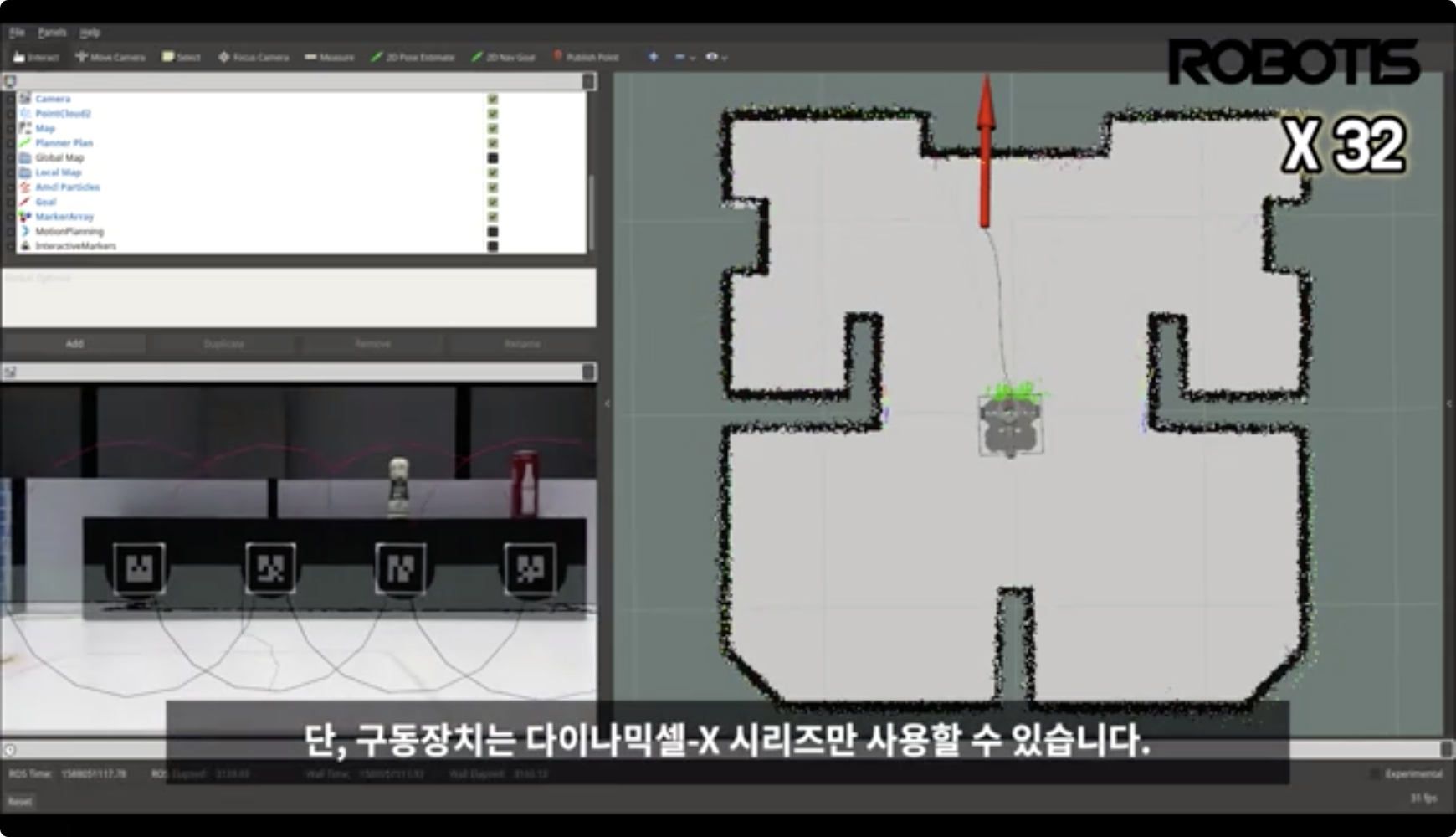This screenshot has height=837, width=1456.
Task: Select the 2D Nav Goal tool
Action: pos(503,57)
